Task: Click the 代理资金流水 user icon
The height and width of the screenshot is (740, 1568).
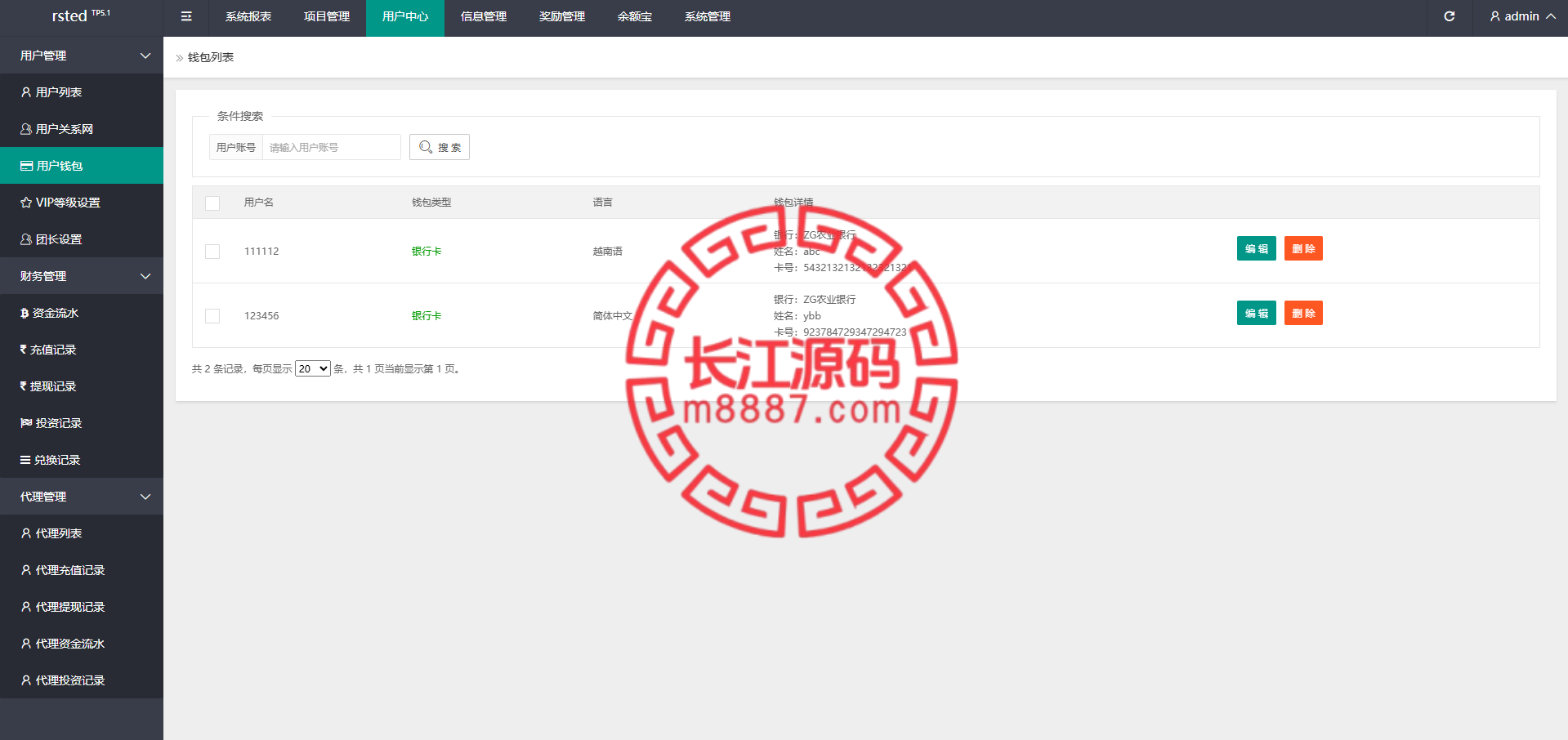Action: (26, 644)
